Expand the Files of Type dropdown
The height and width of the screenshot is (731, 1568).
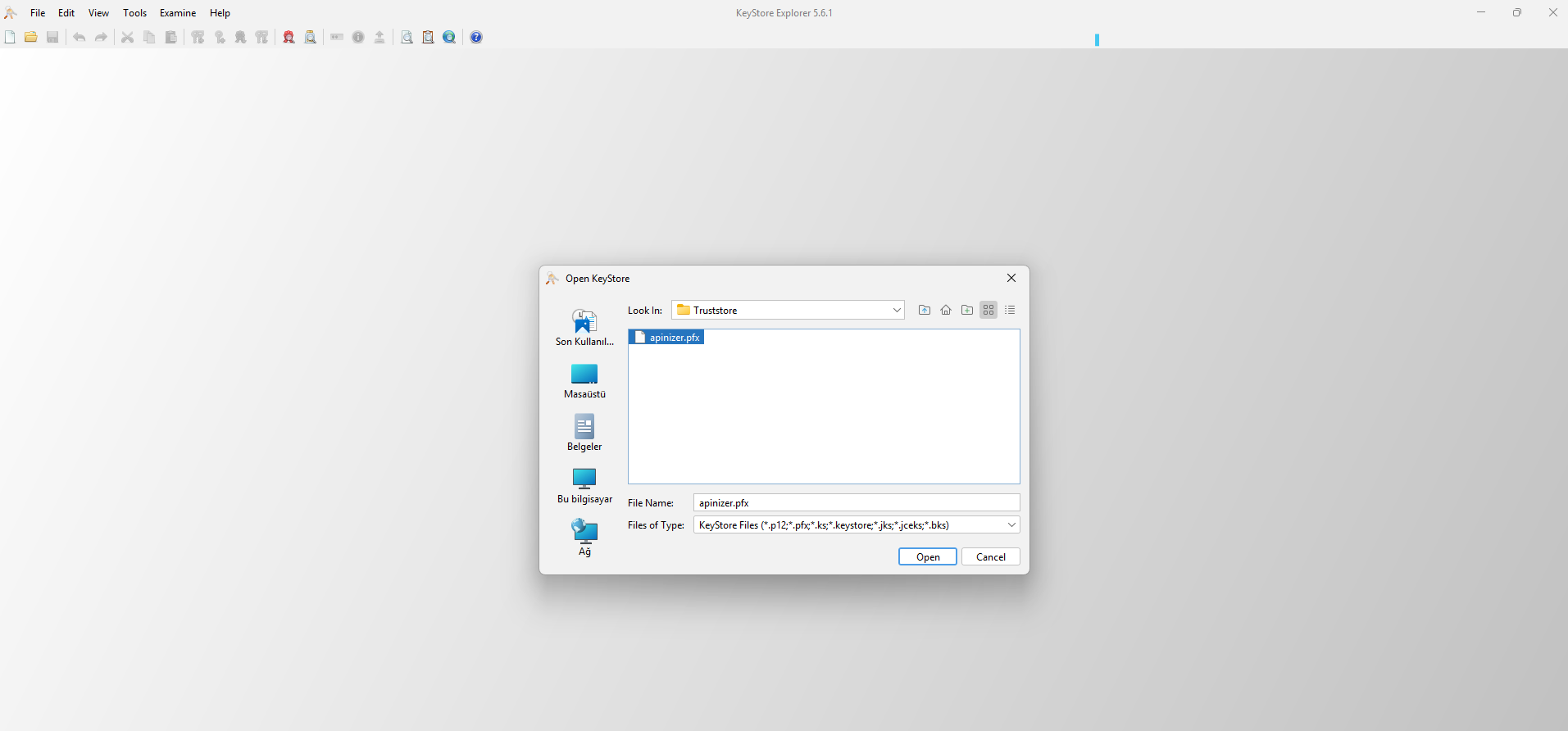[1011, 525]
